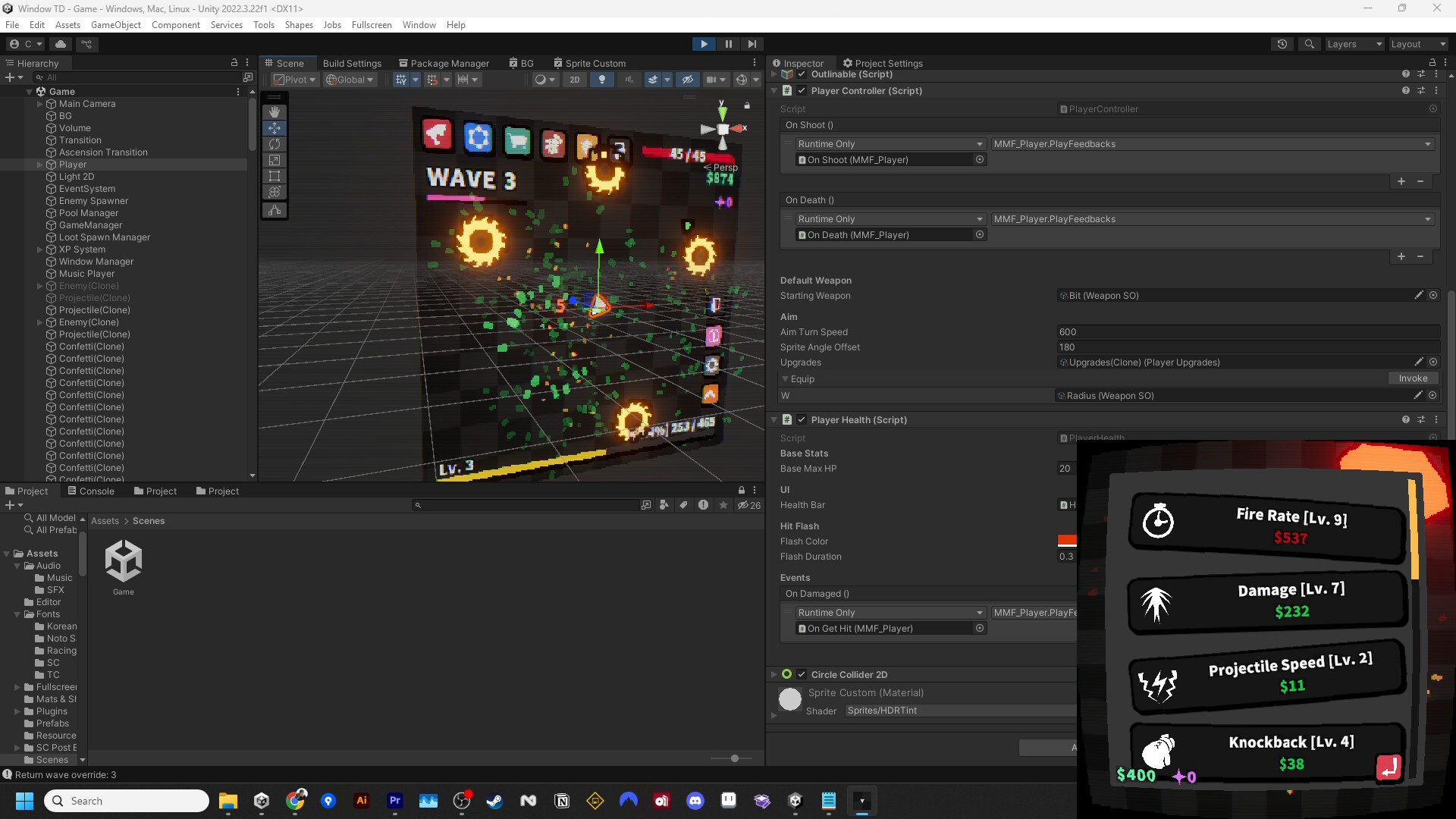Add a new On Death event with the plus button
This screenshot has height=819, width=1456.
tap(1400, 256)
